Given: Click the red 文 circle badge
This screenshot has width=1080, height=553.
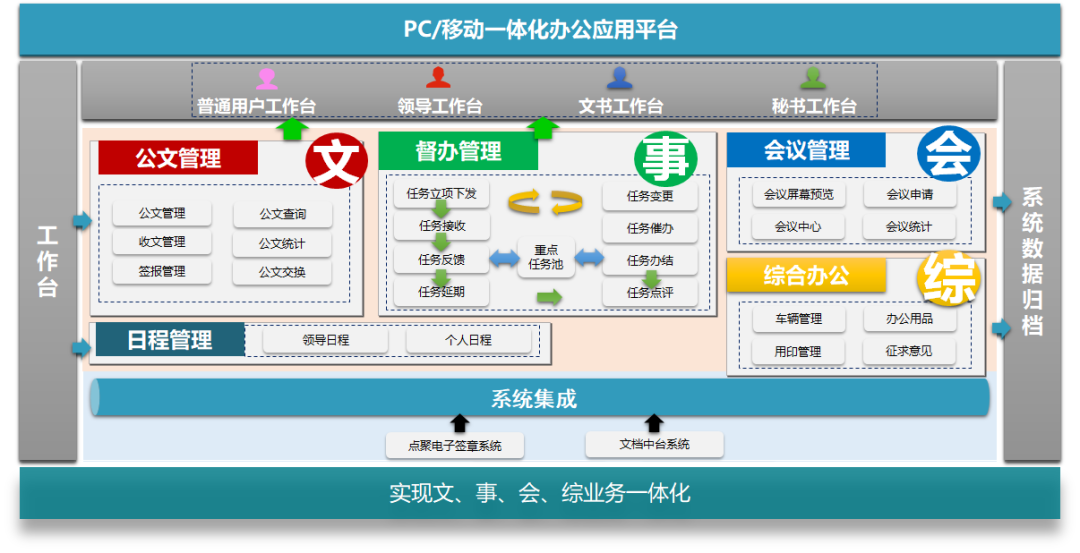Looking at the screenshot, I should (336, 160).
